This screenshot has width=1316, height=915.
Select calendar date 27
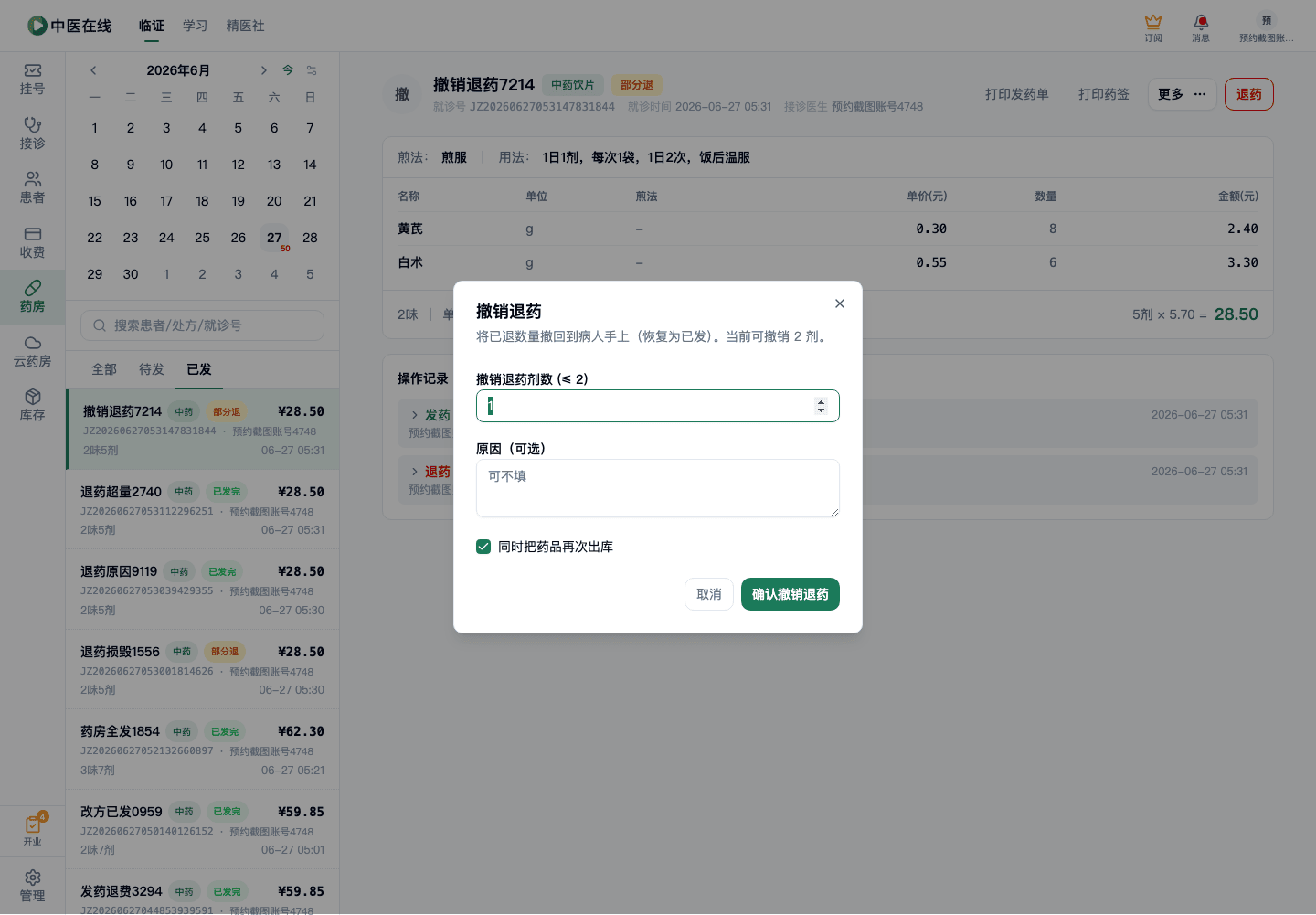[274, 238]
